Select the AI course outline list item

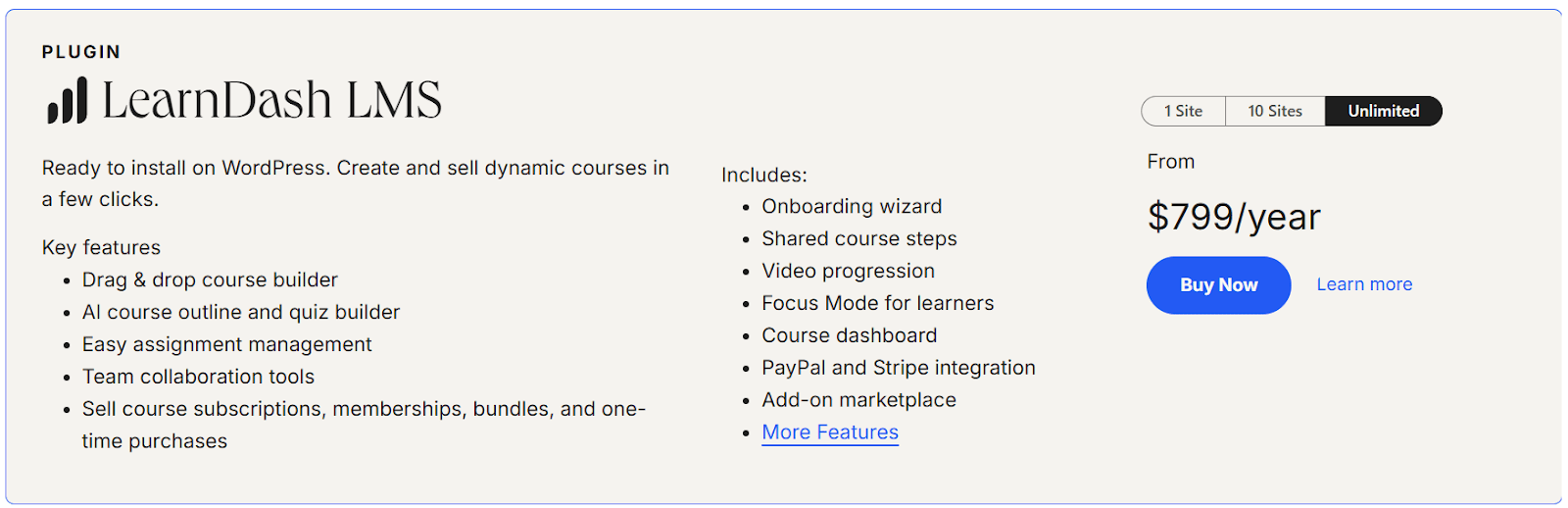point(241,313)
